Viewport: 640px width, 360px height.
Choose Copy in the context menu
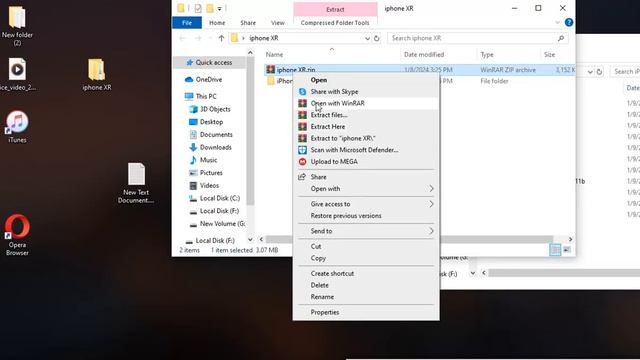point(318,258)
